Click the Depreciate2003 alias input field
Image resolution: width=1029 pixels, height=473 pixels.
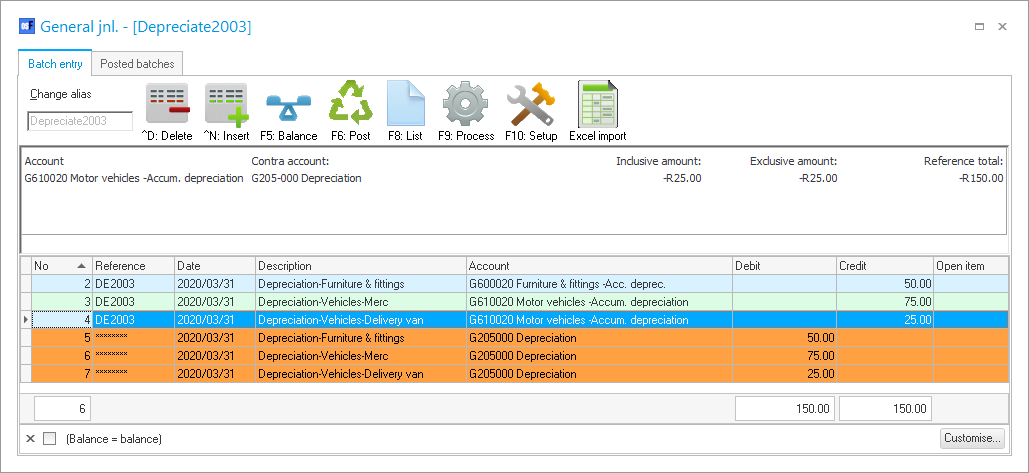click(80, 121)
